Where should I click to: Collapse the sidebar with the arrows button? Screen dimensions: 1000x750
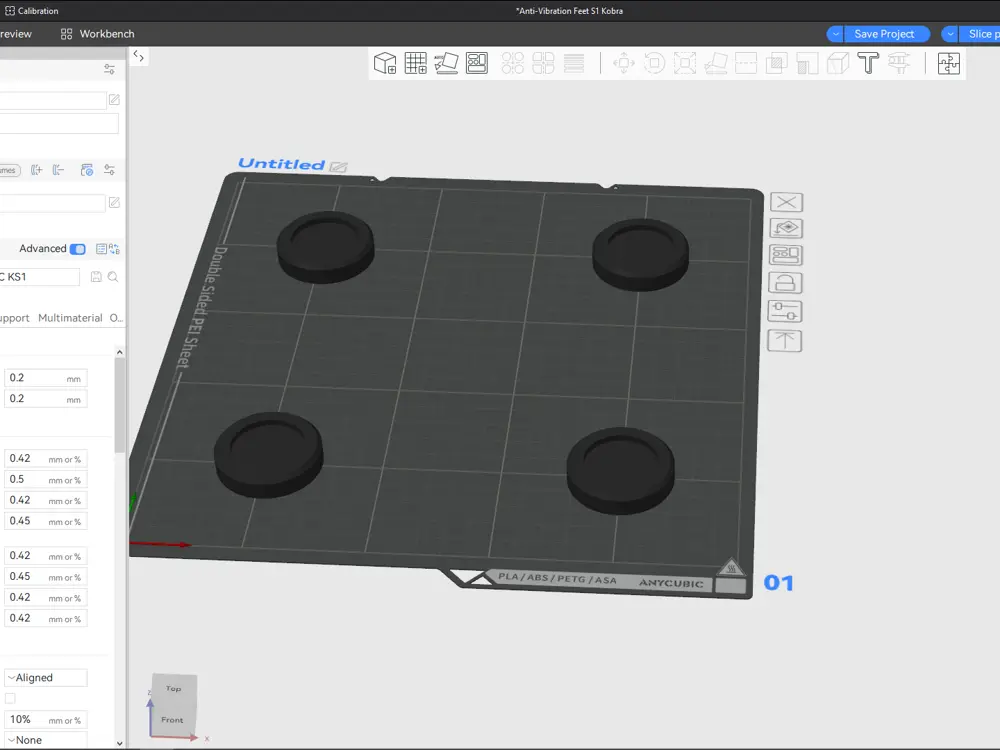pyautogui.click(x=138, y=57)
